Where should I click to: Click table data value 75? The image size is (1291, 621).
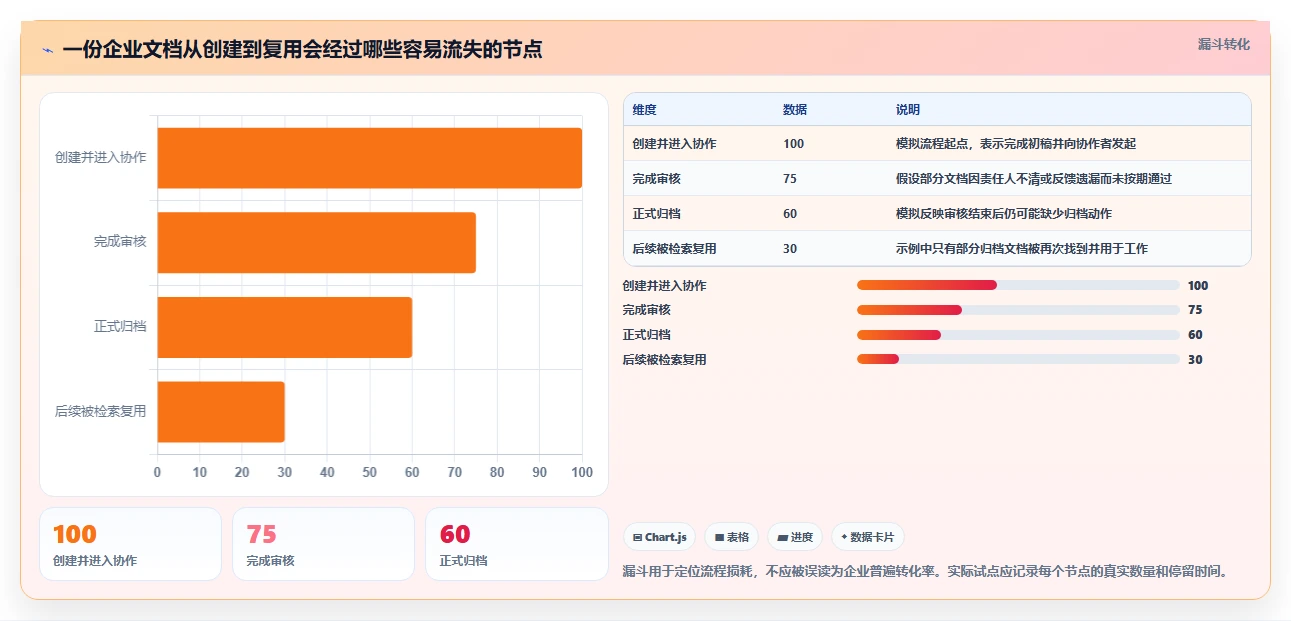click(790, 179)
